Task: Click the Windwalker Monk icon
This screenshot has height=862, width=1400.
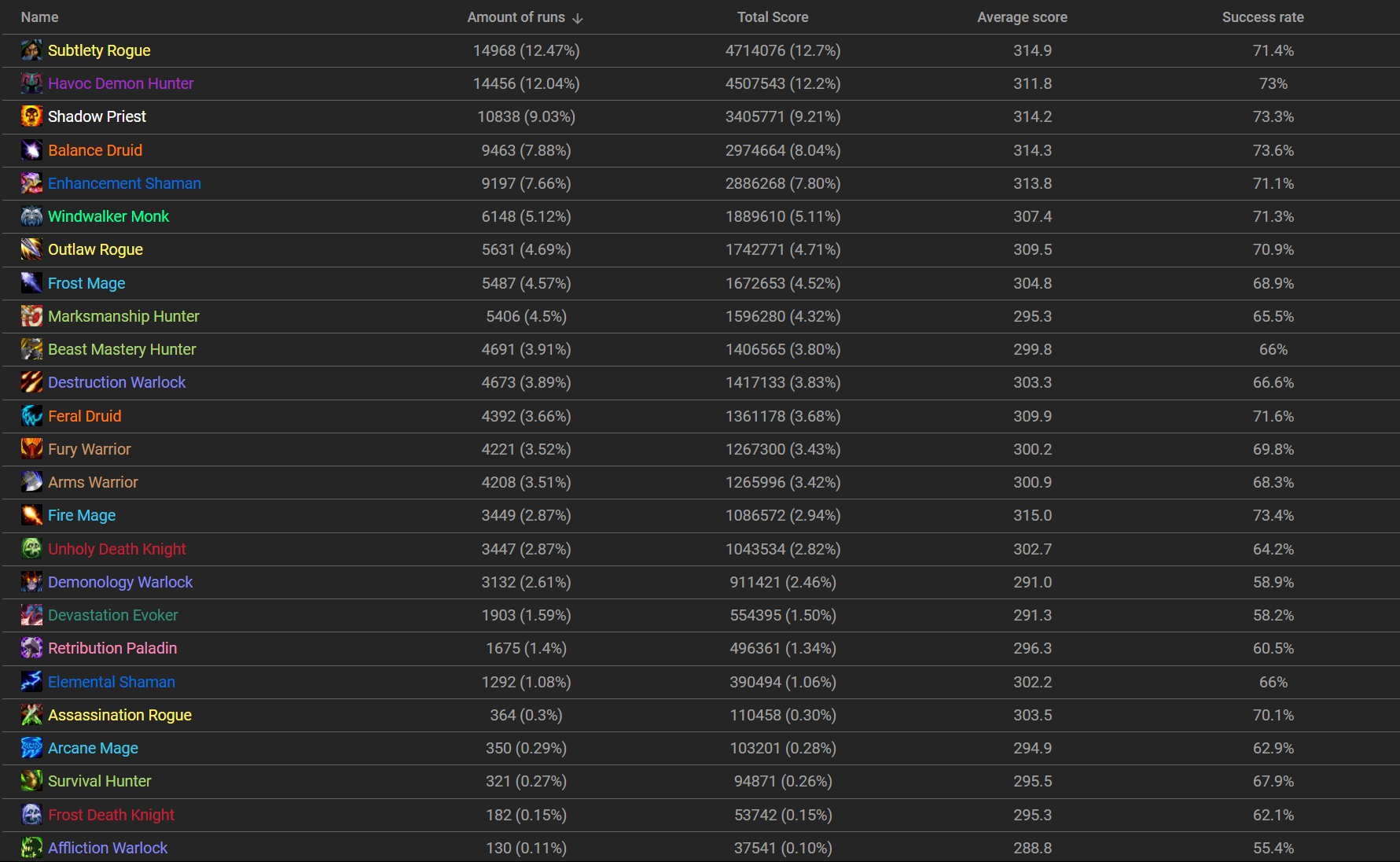Action: [31, 216]
